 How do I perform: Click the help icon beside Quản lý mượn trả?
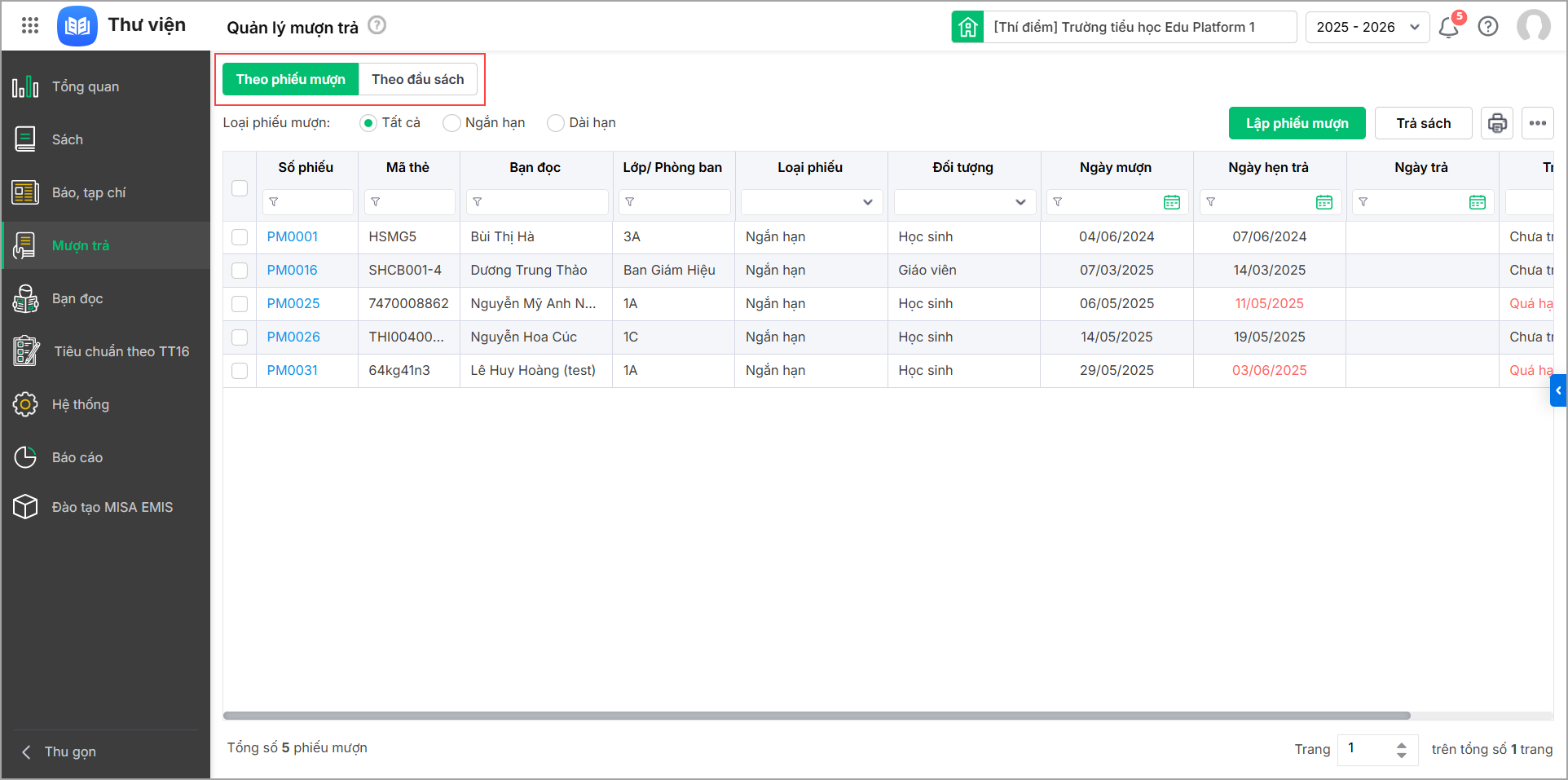377,25
